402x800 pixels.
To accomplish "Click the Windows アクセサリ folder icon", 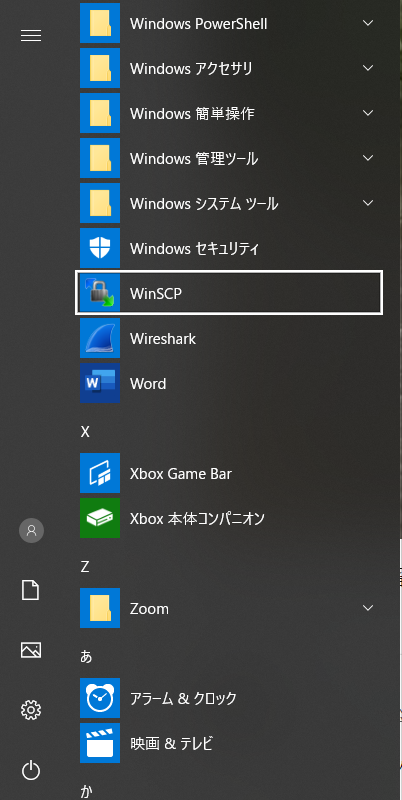I will click(100, 68).
